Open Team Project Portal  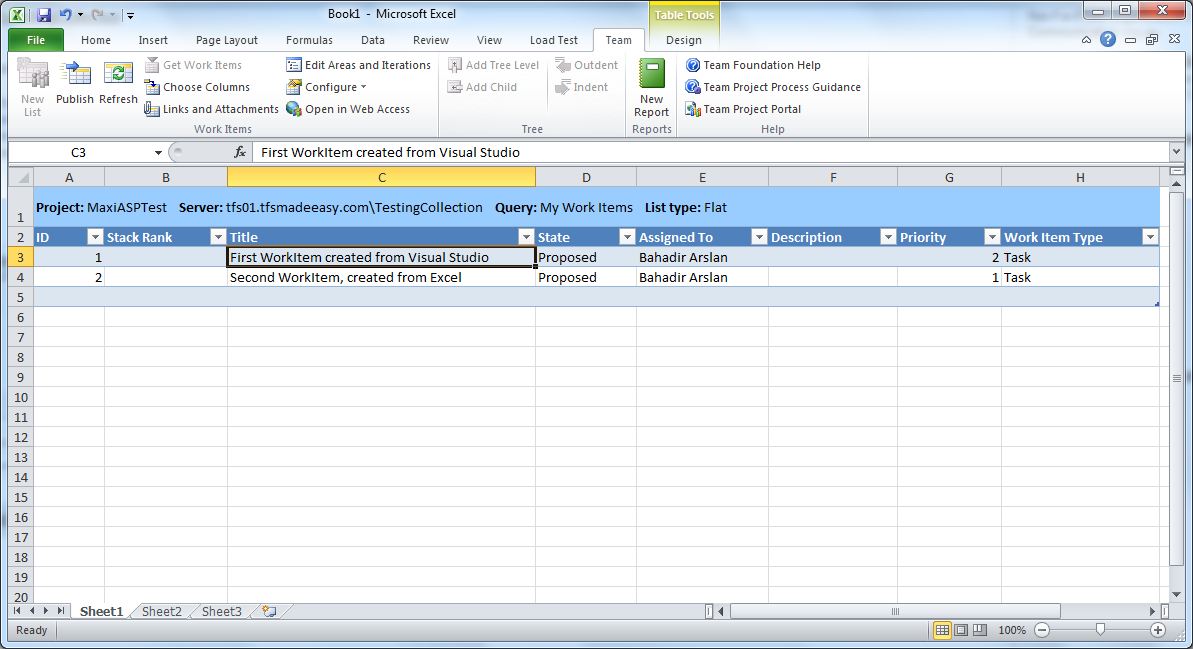(743, 110)
